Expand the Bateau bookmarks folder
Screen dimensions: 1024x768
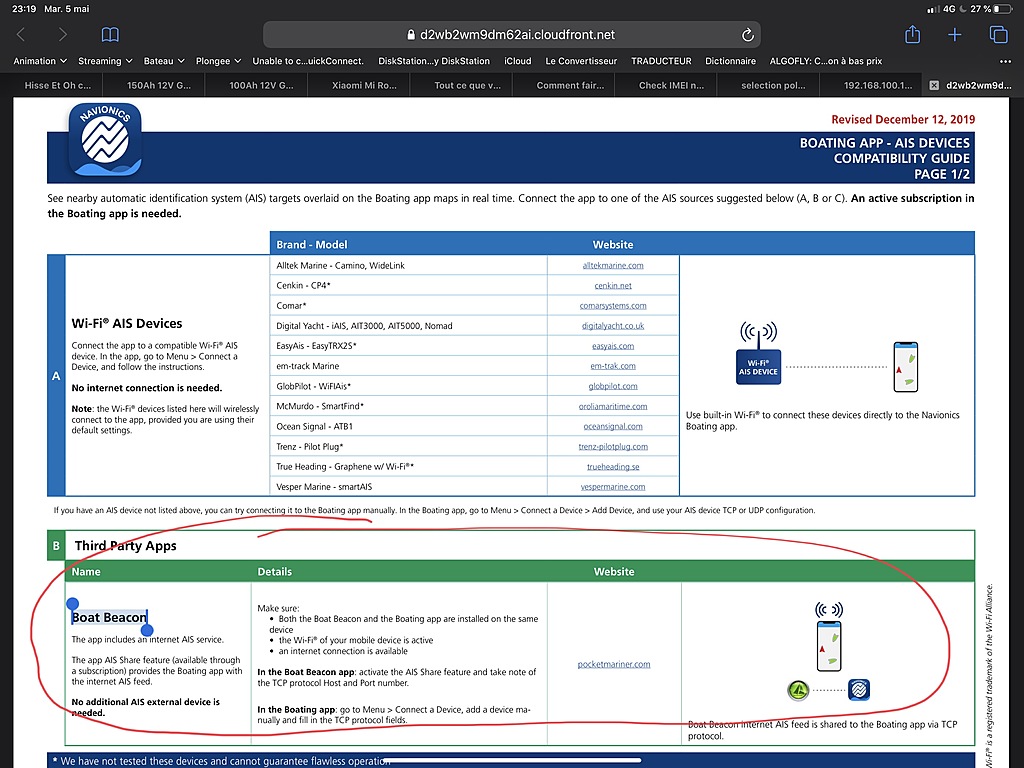coord(164,61)
